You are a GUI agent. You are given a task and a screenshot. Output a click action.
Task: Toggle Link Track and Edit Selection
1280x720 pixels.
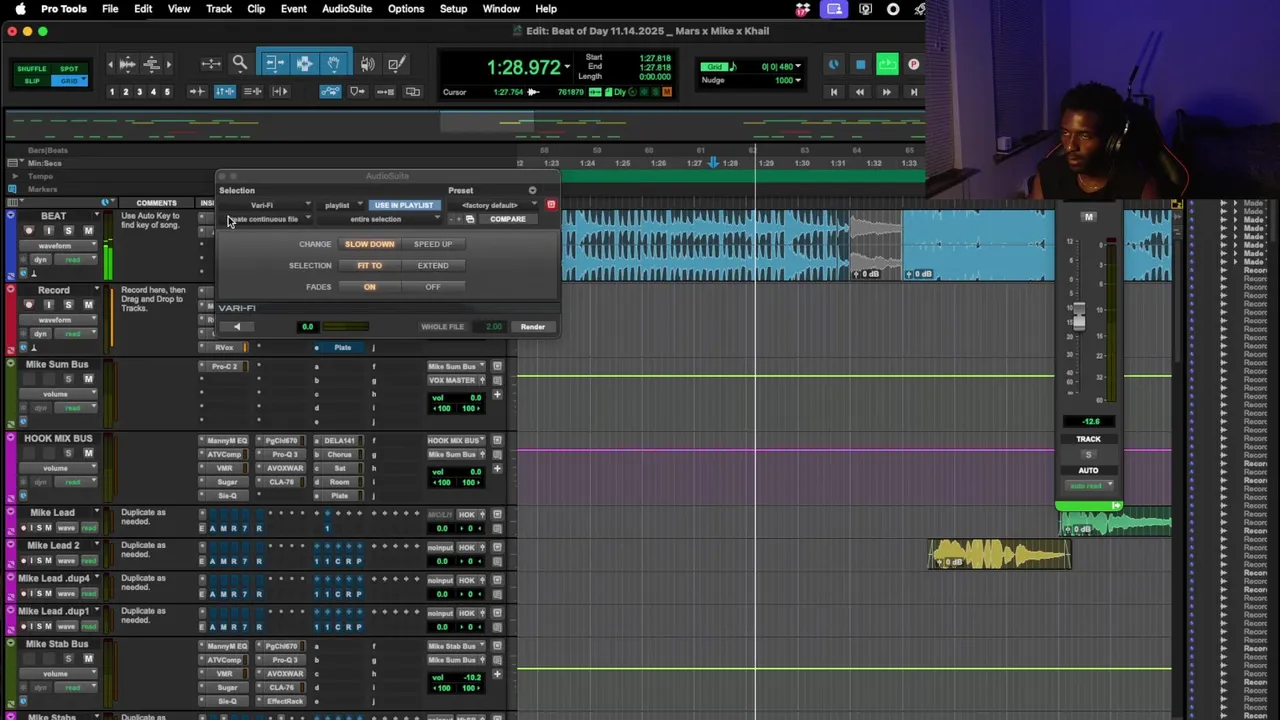[x=253, y=91]
